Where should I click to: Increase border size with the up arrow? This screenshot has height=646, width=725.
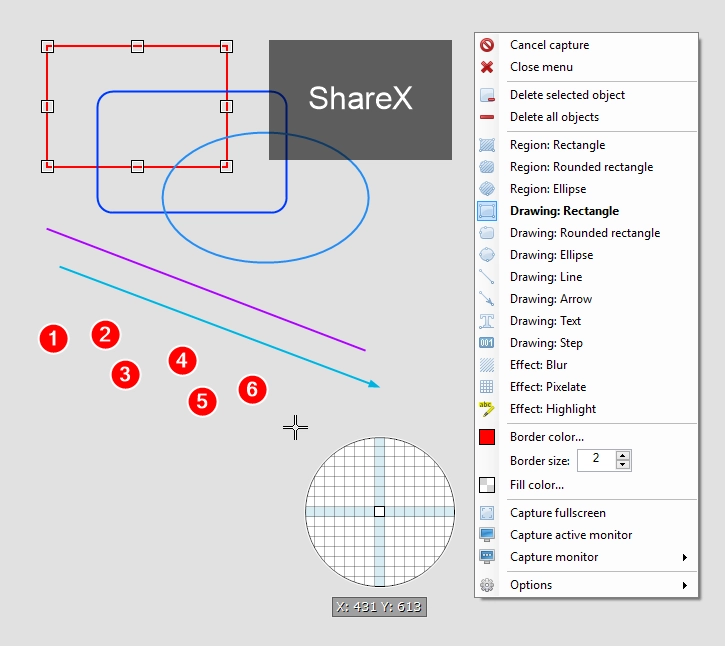623,455
